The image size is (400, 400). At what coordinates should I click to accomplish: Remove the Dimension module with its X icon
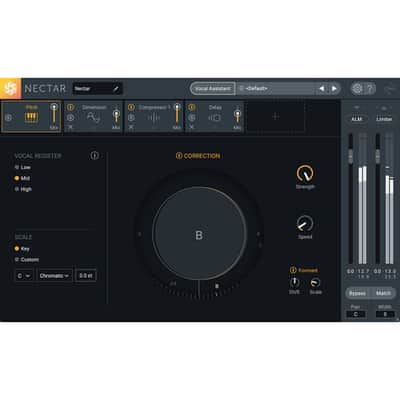(x=70, y=127)
